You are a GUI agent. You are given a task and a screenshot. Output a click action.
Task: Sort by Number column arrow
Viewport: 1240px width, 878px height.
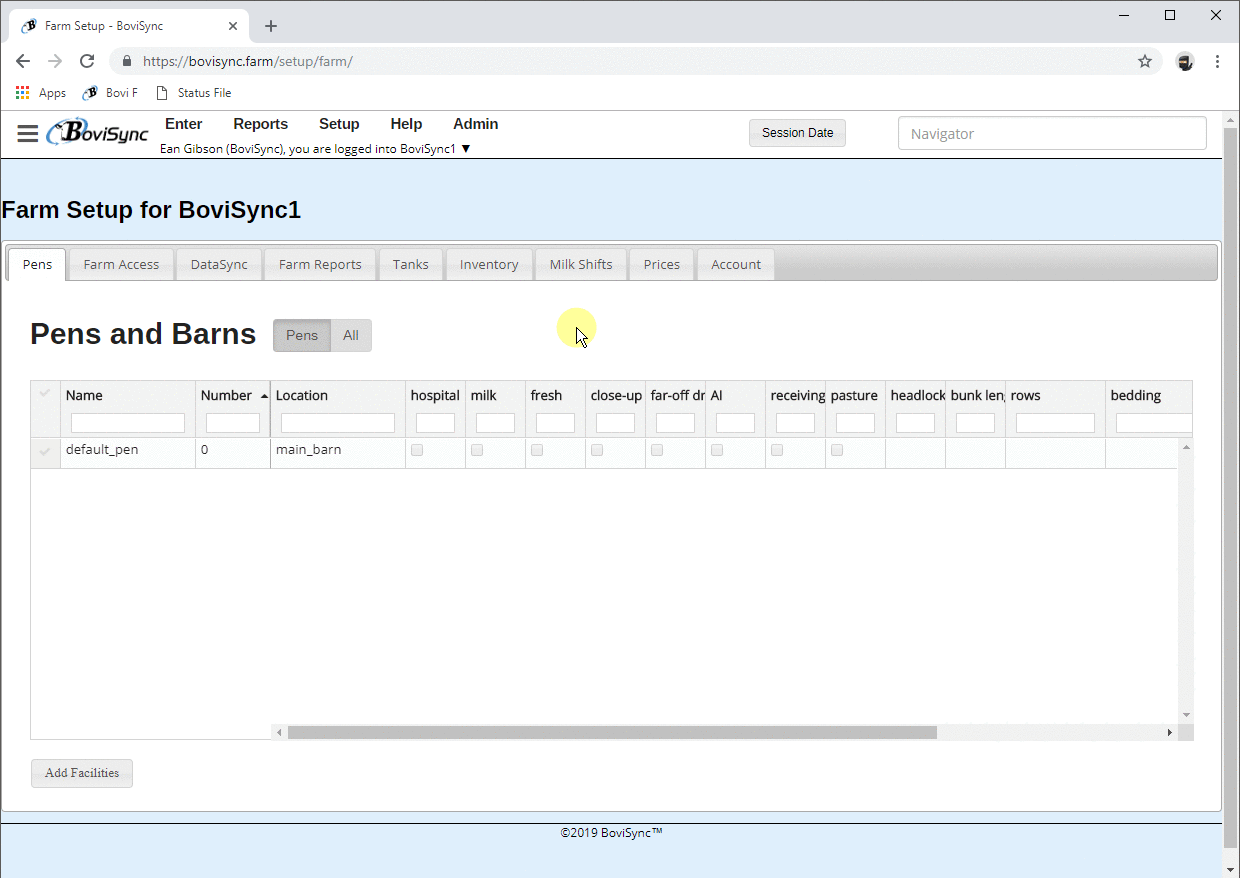tap(264, 396)
